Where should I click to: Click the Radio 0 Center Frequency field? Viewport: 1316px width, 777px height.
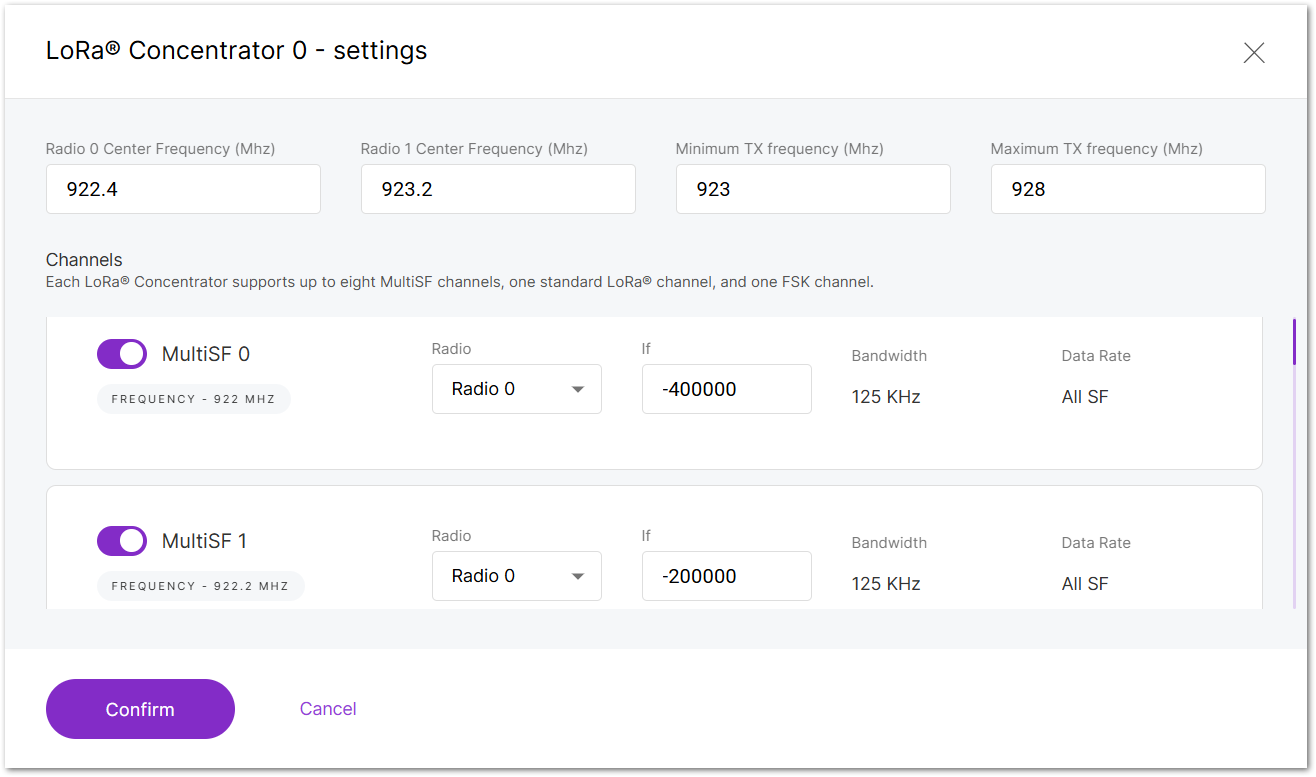click(183, 189)
